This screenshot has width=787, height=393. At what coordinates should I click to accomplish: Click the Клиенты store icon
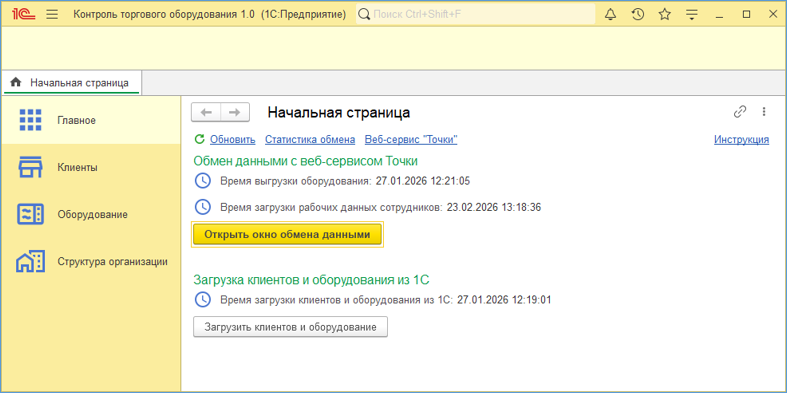pyautogui.click(x=31, y=168)
